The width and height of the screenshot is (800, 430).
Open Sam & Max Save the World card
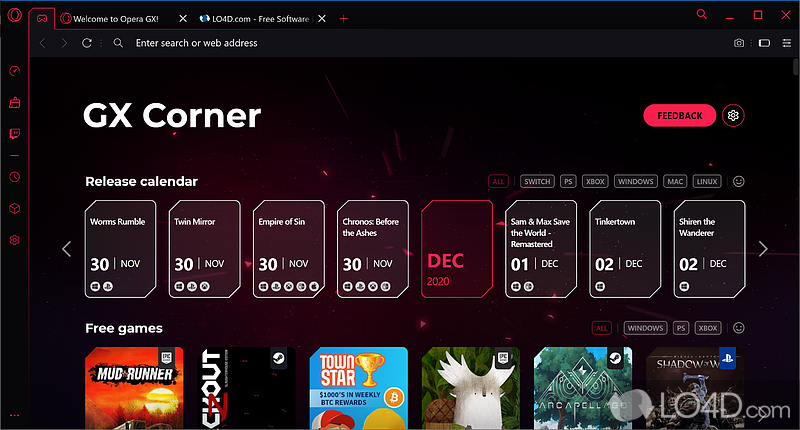tap(541, 249)
